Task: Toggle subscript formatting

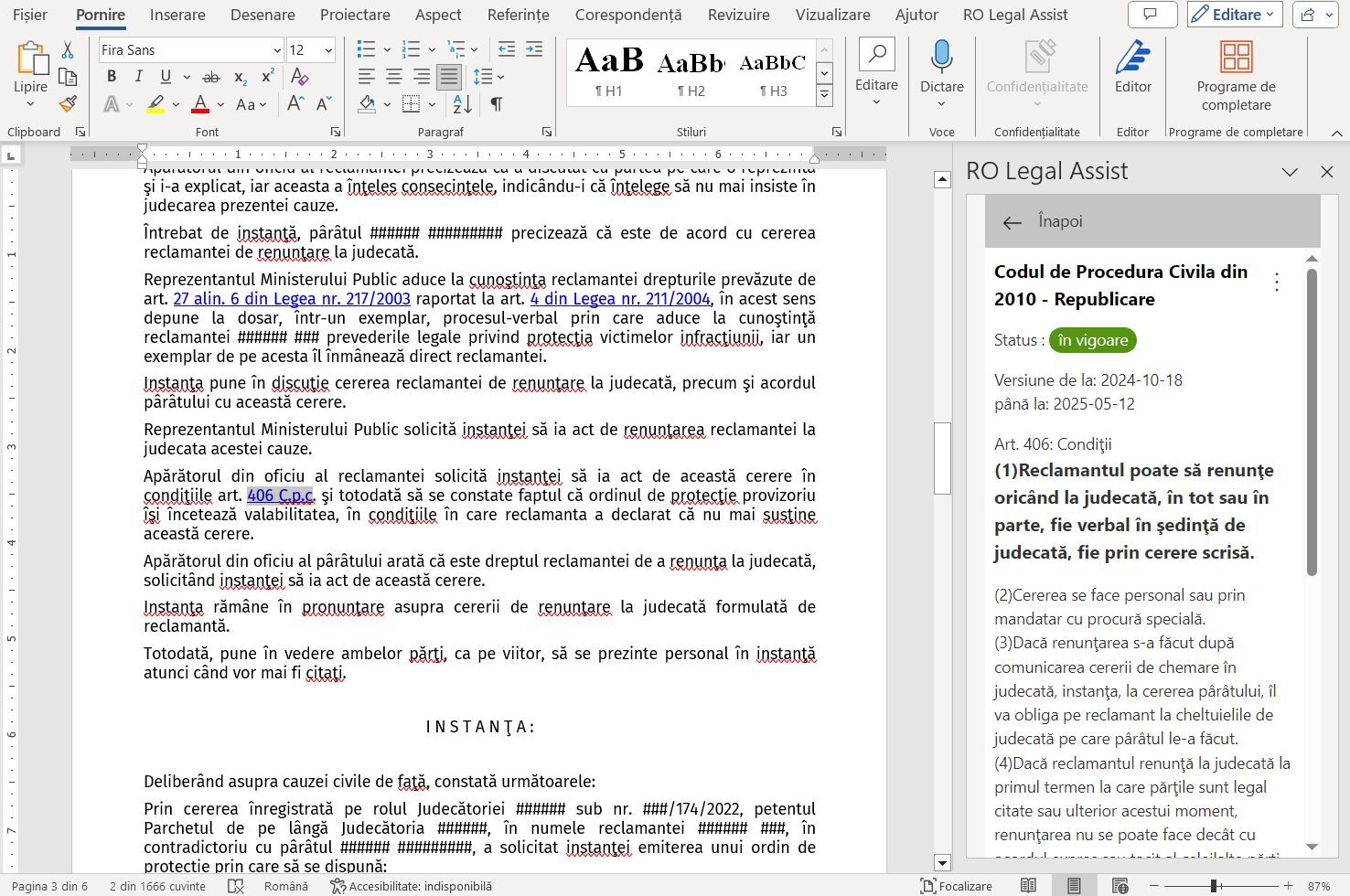Action: (x=240, y=78)
